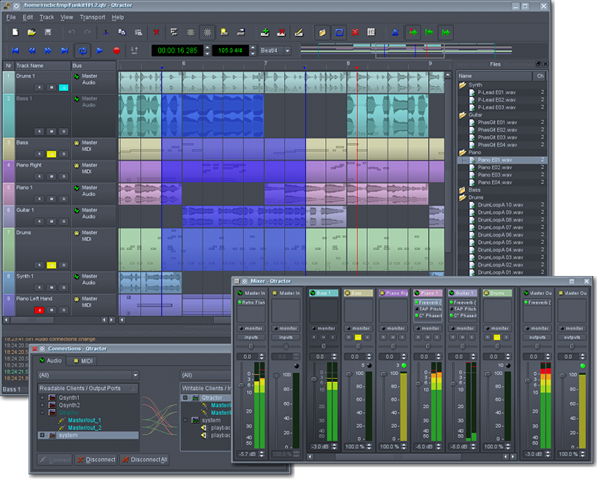Expand the system item in Readable Clients
600x480 pixels.
coord(42,435)
